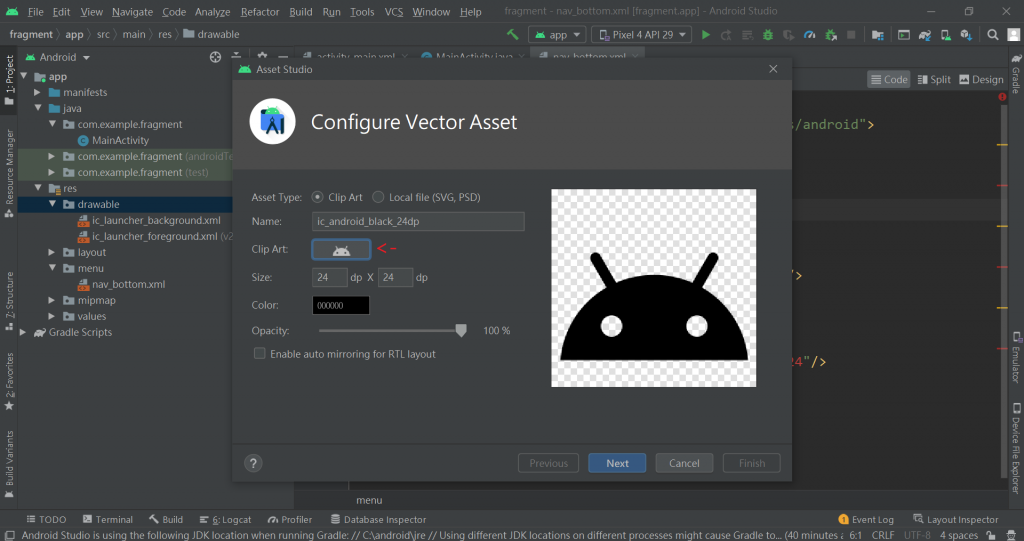Open the VCS menu

(x=394, y=12)
